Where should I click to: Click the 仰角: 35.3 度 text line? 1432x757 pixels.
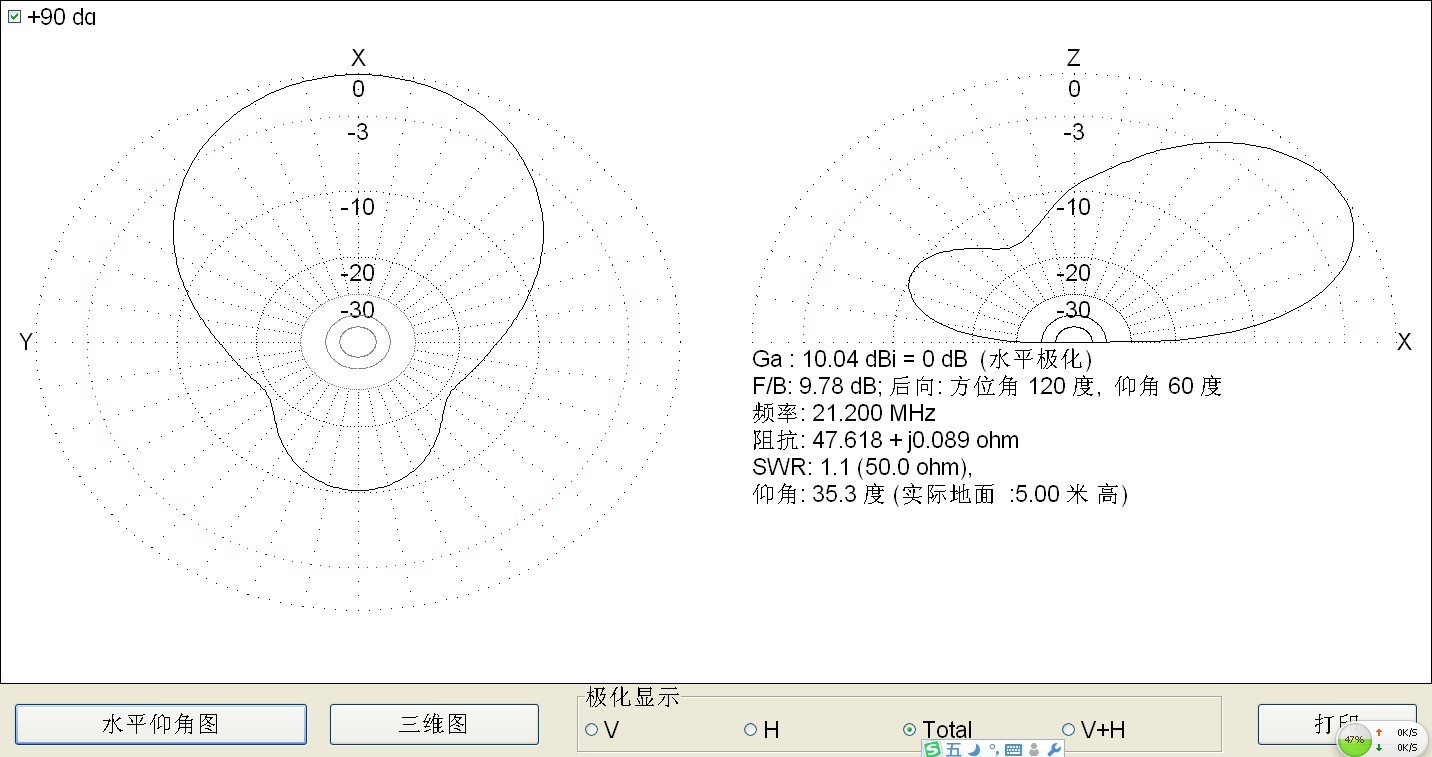tap(940, 494)
